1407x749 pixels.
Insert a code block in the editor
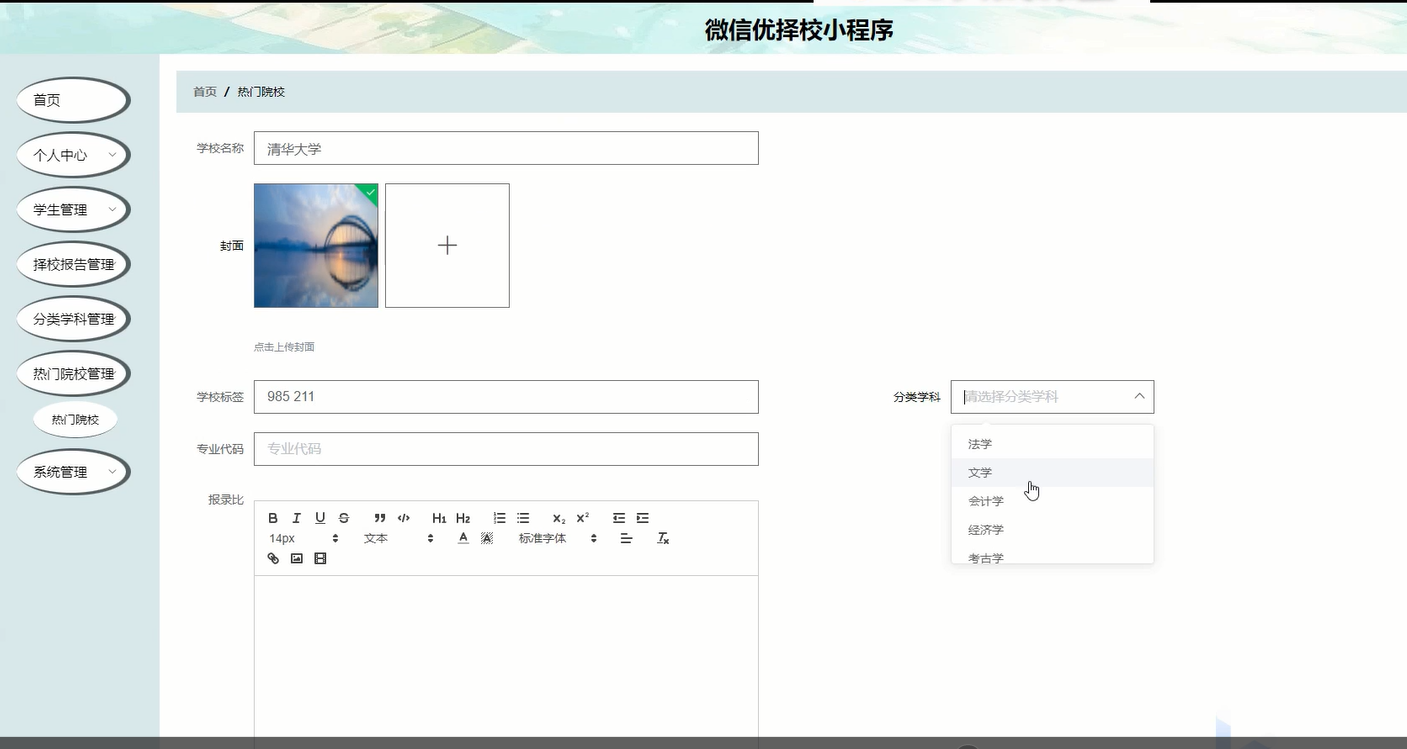(x=404, y=518)
